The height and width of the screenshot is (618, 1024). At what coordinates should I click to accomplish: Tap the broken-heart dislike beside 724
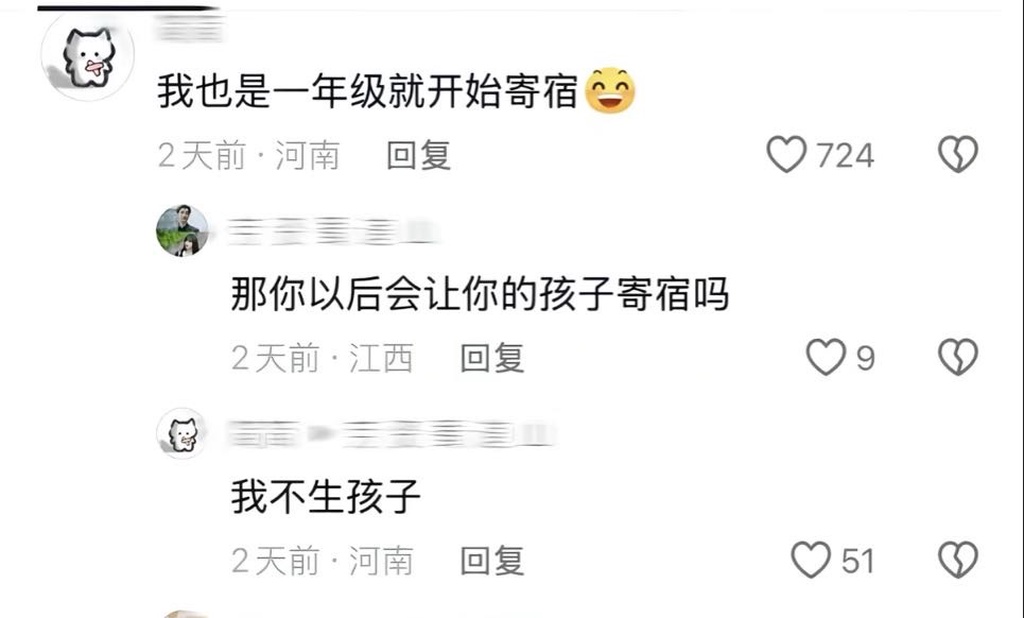click(x=958, y=154)
